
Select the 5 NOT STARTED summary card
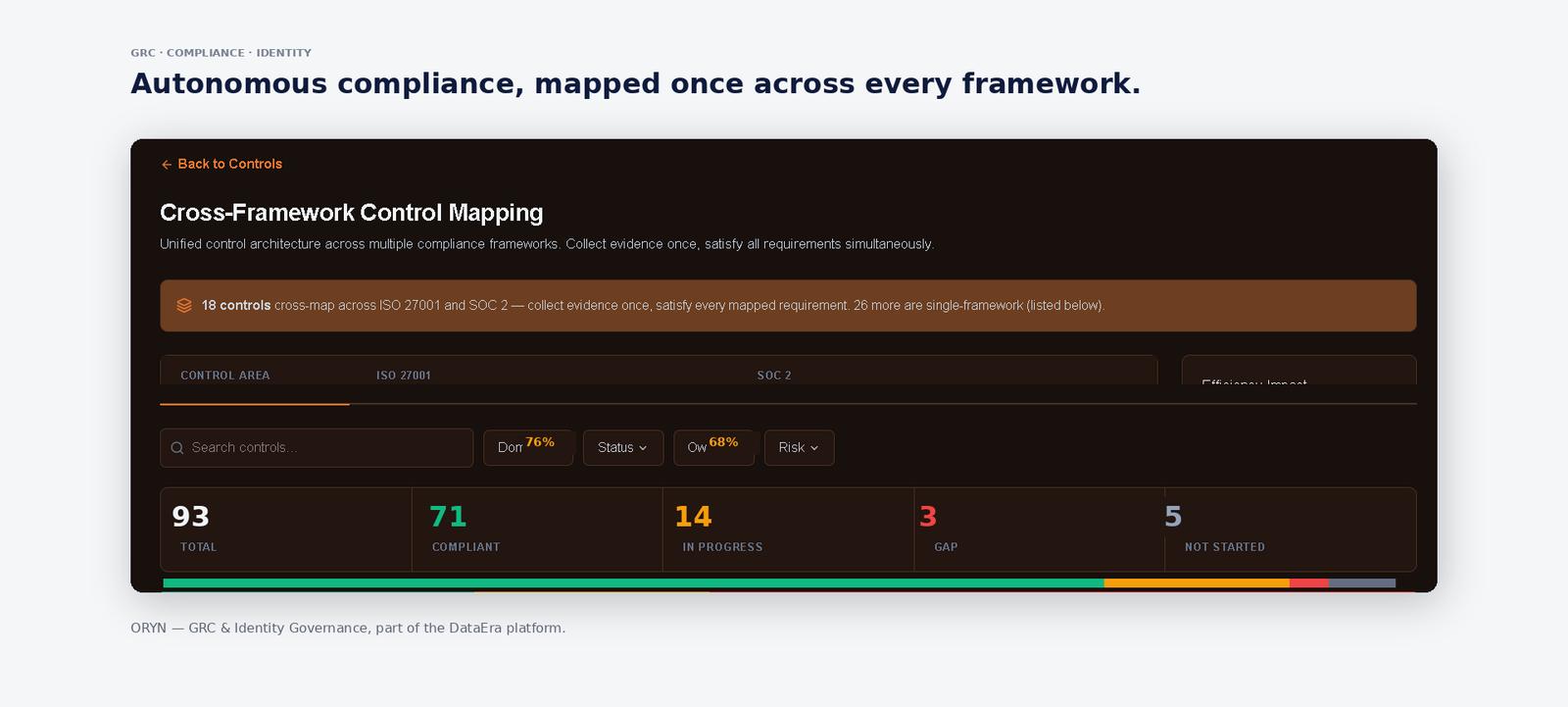pyautogui.click(x=1290, y=530)
